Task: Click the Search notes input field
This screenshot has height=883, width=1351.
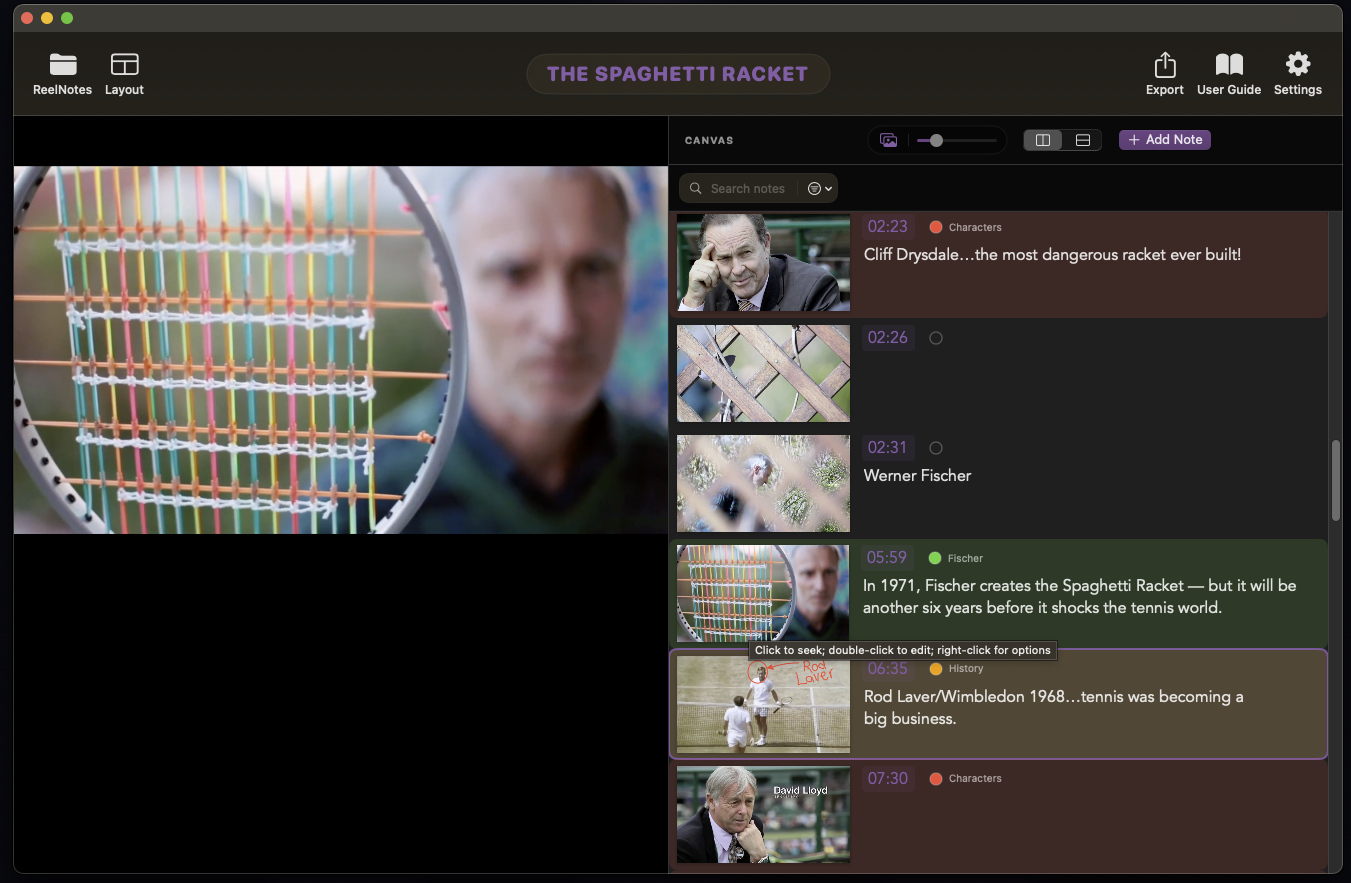Action: click(x=747, y=189)
